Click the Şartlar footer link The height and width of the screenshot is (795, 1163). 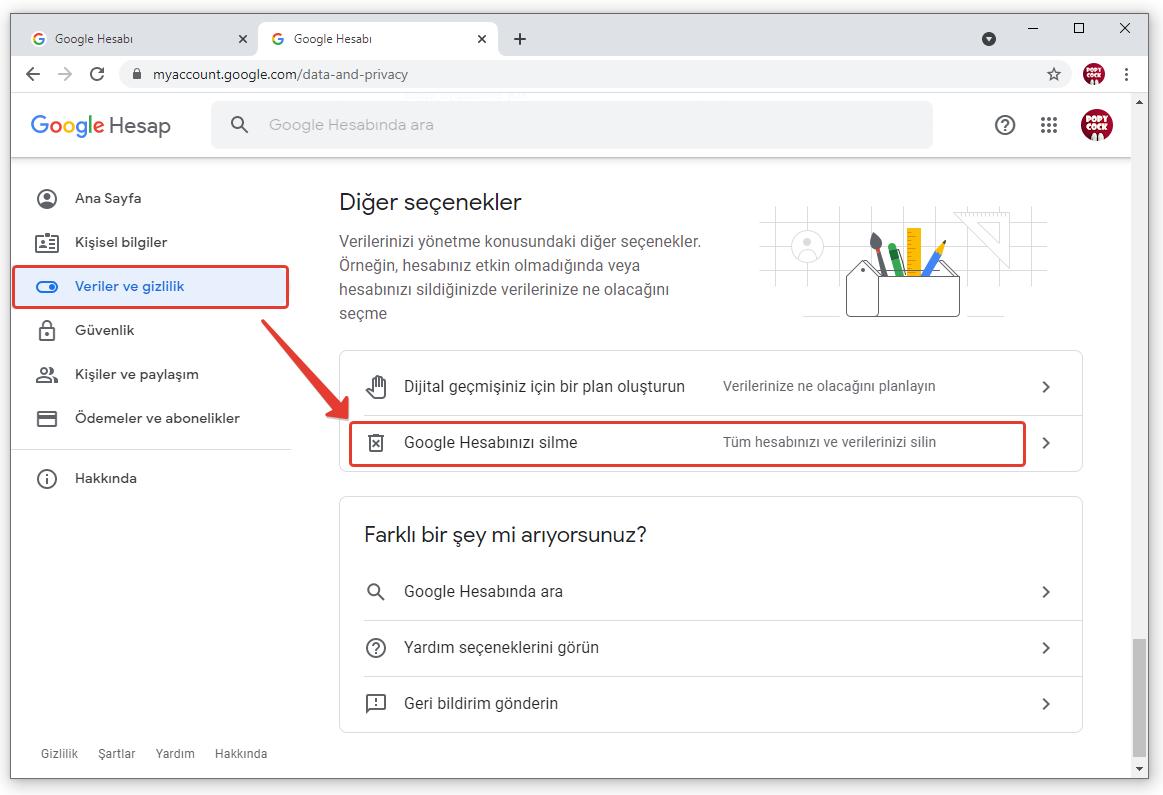(x=116, y=753)
